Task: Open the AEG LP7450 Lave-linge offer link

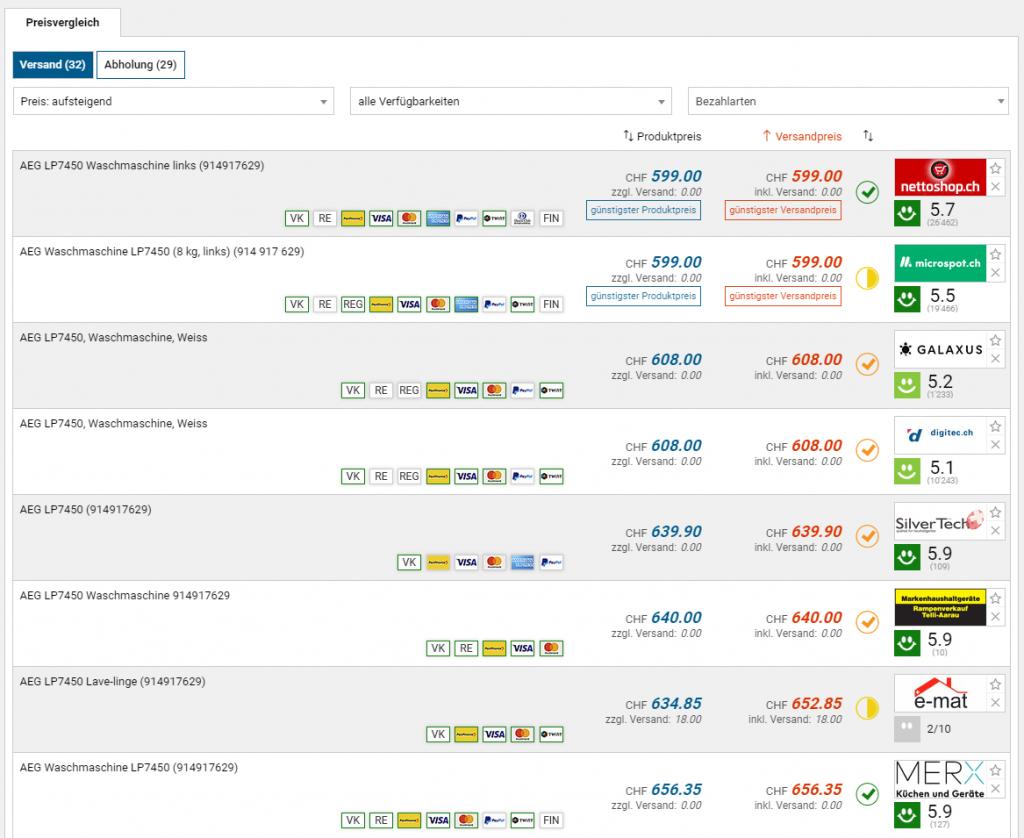Action: (x=113, y=682)
